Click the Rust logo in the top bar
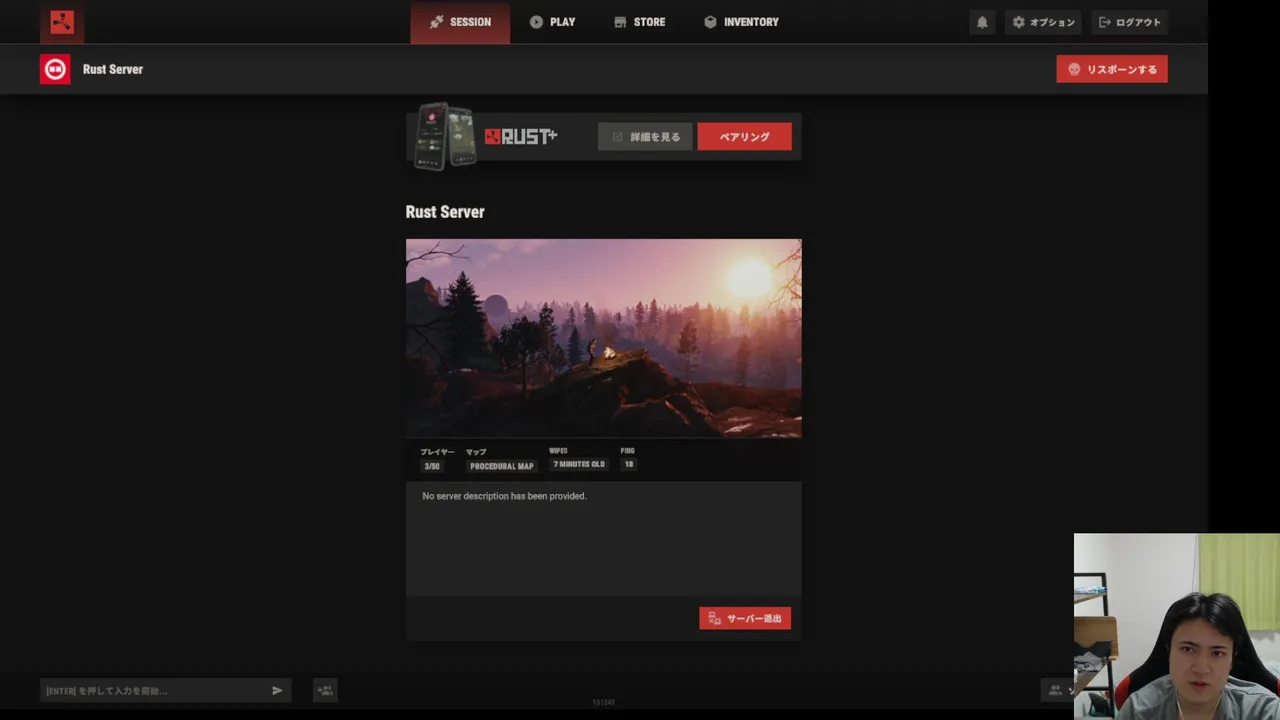This screenshot has height=720, width=1280. tap(62, 22)
